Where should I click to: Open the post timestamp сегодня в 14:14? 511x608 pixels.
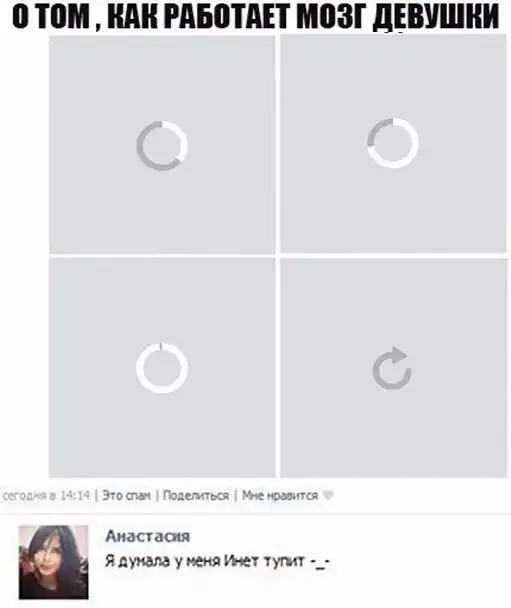(x=46, y=495)
